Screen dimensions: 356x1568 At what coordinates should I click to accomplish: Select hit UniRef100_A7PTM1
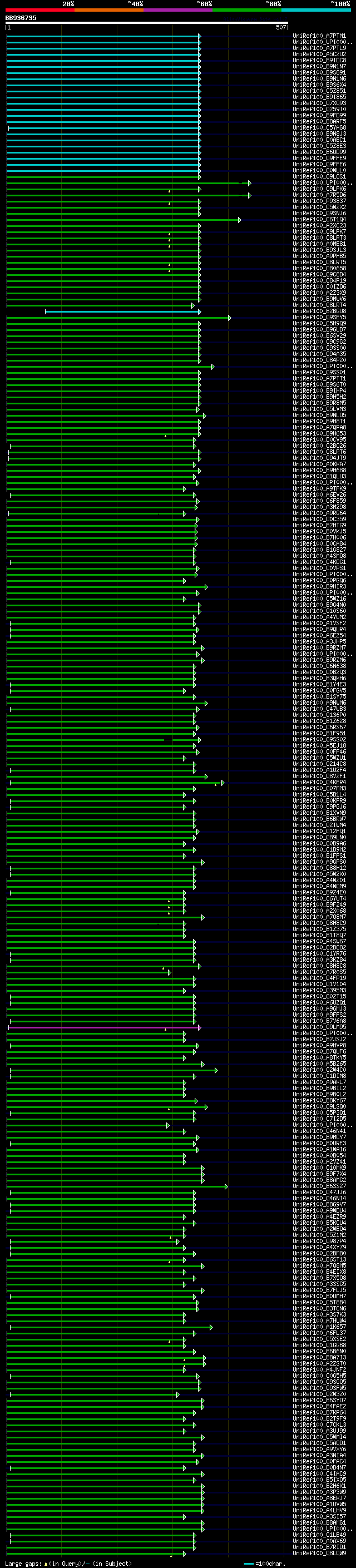(x=319, y=36)
